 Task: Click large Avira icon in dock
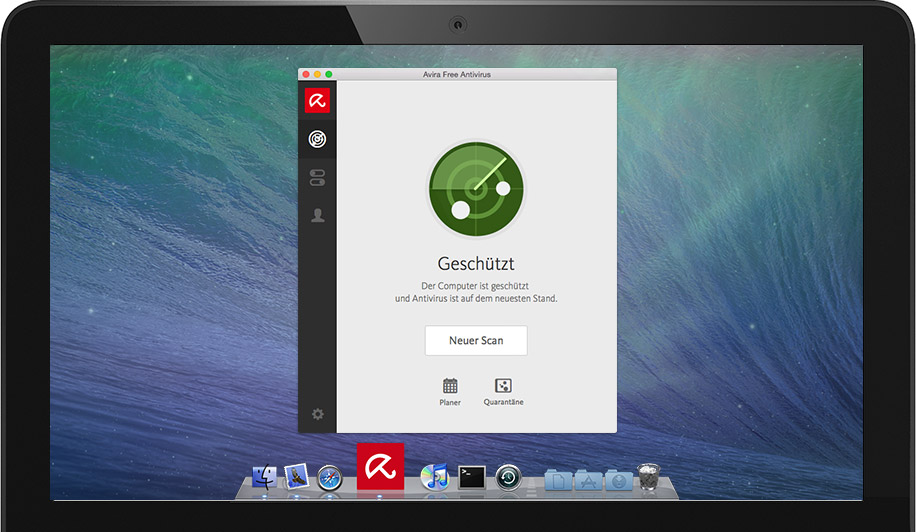(380, 466)
